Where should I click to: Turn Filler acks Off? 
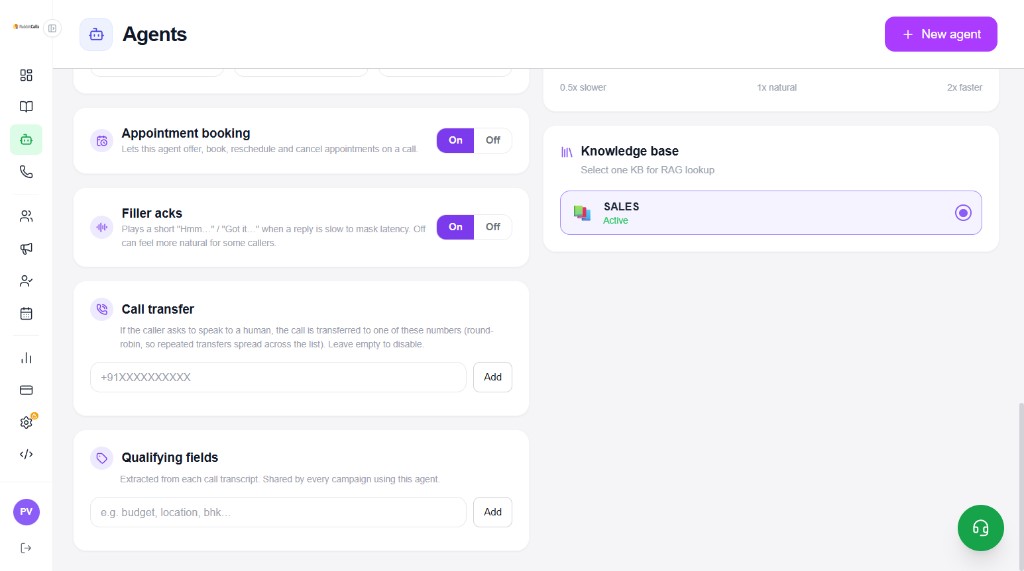pyautogui.click(x=492, y=227)
